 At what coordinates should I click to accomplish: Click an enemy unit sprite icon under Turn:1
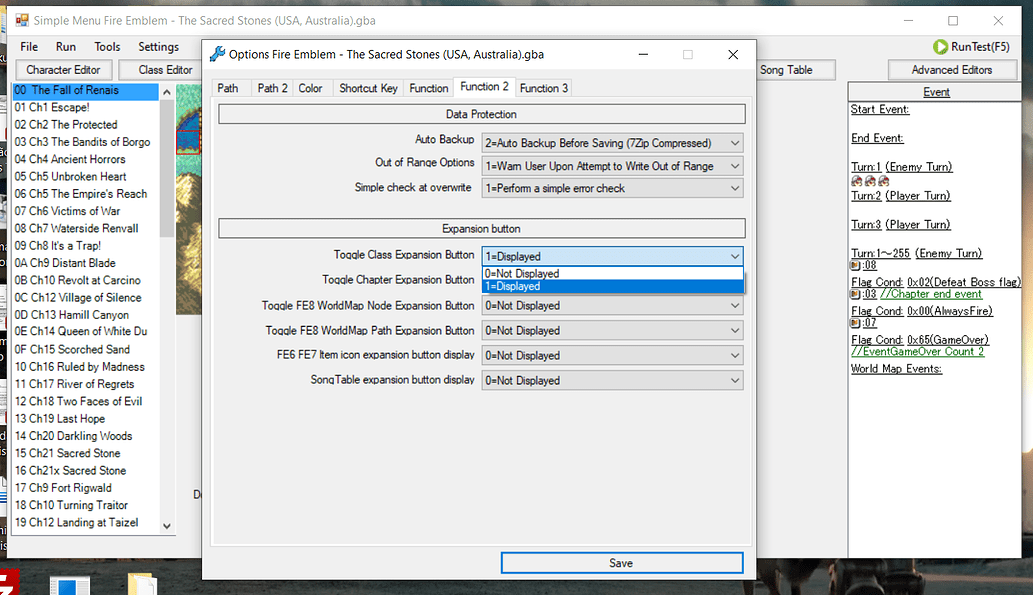pyautogui.click(x=857, y=181)
